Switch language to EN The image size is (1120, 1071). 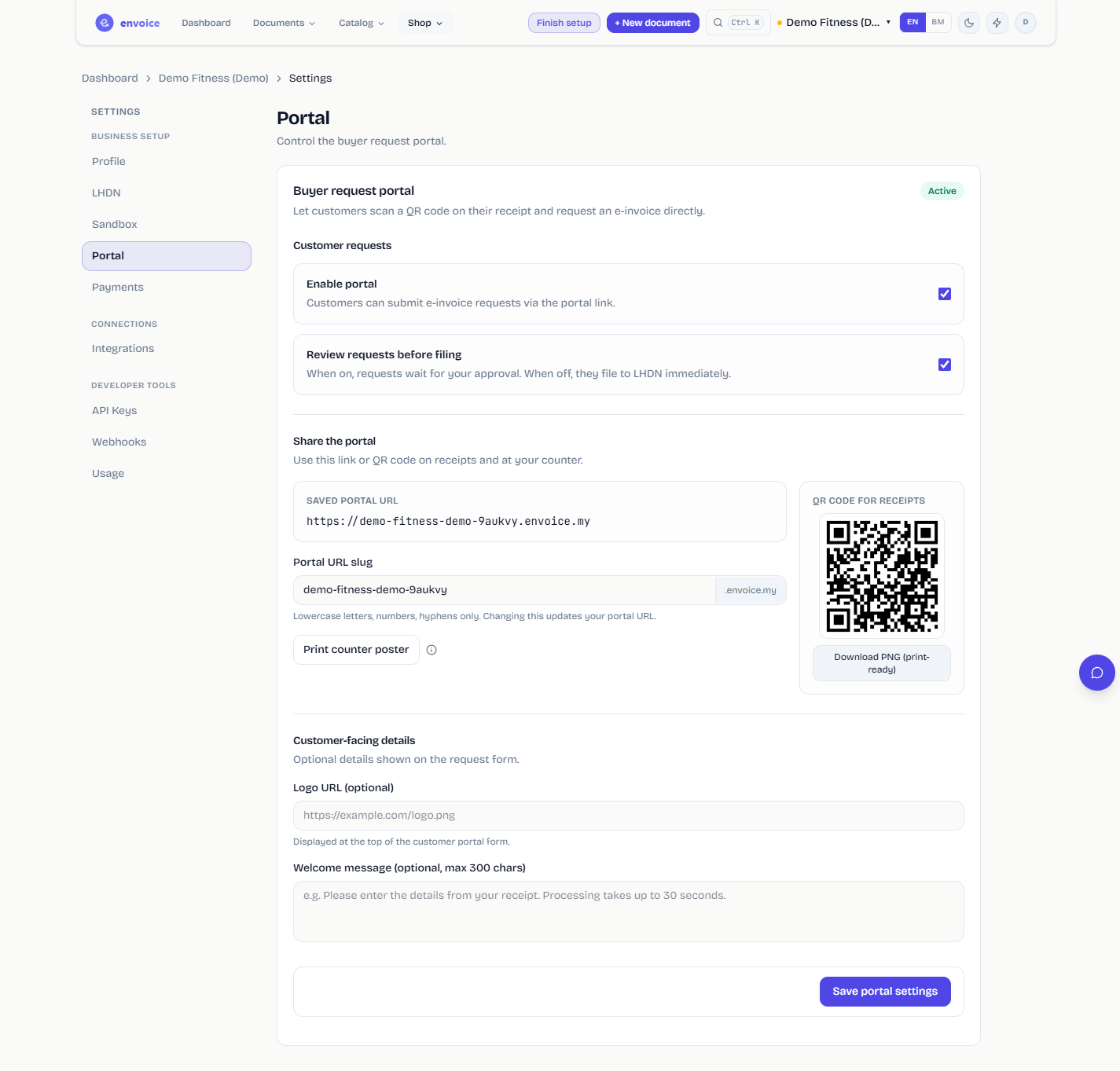(x=913, y=23)
